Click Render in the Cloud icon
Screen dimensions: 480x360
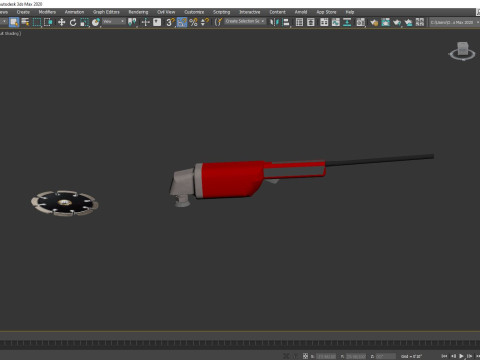tap(408, 22)
